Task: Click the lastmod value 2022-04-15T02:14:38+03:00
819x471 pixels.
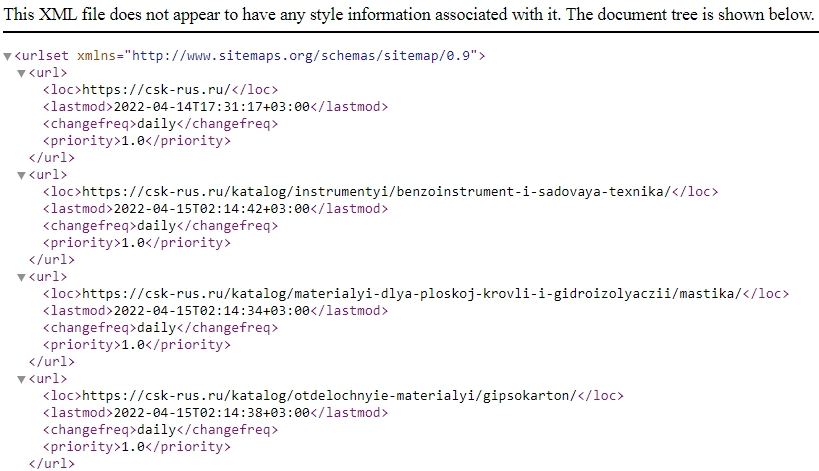Action: 212,413
